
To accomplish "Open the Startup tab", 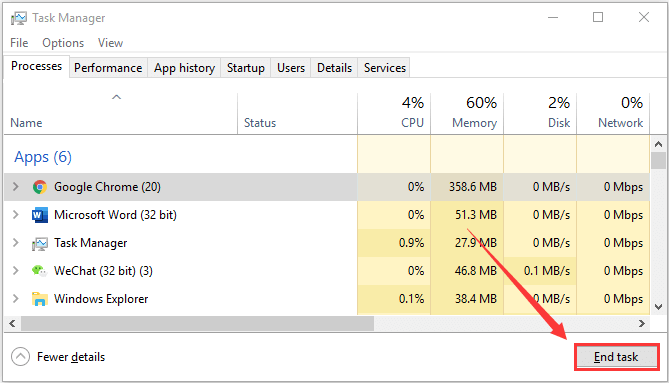I will (x=246, y=68).
